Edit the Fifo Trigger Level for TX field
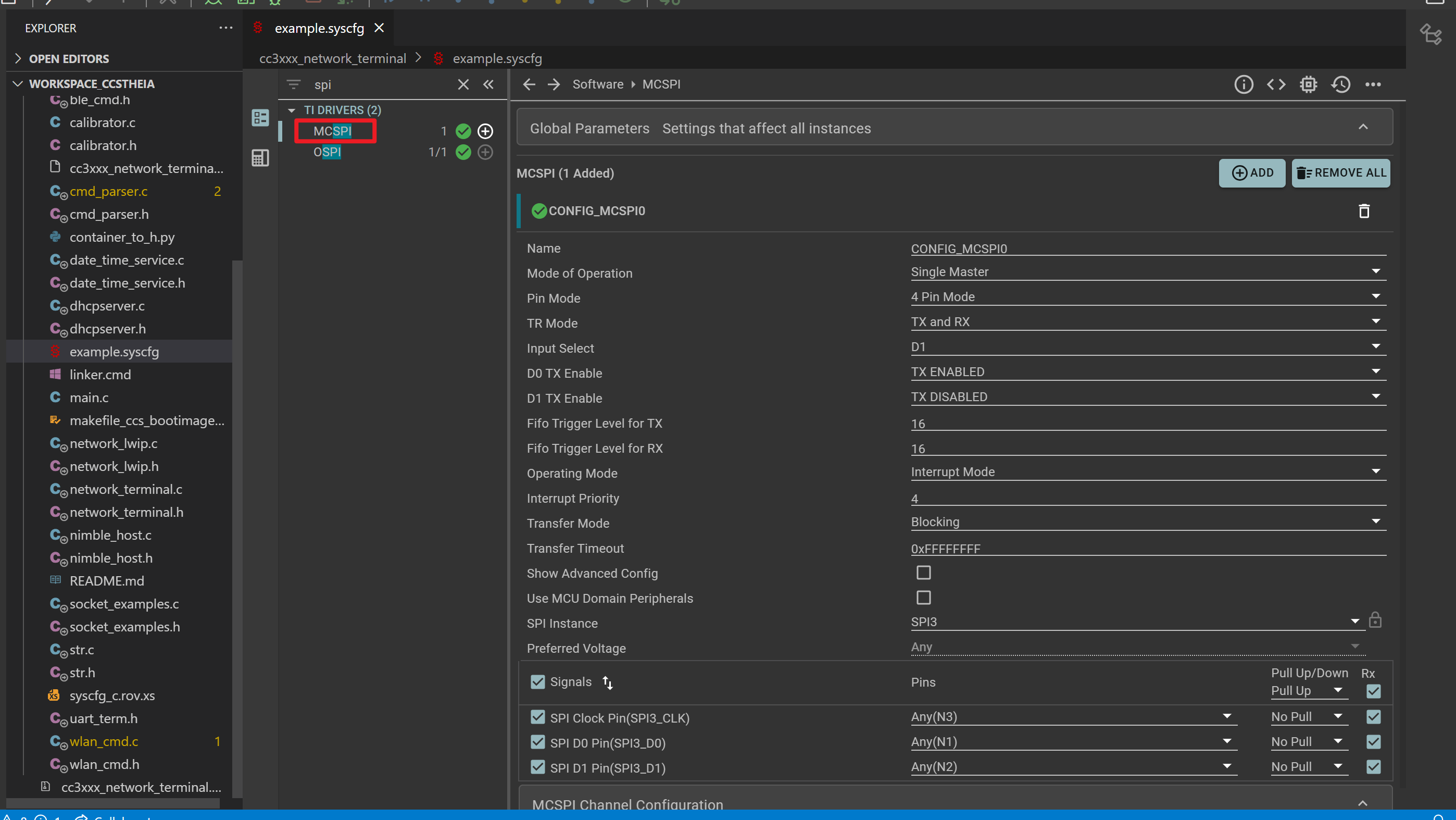This screenshot has height=820, width=1456. coord(1148,423)
